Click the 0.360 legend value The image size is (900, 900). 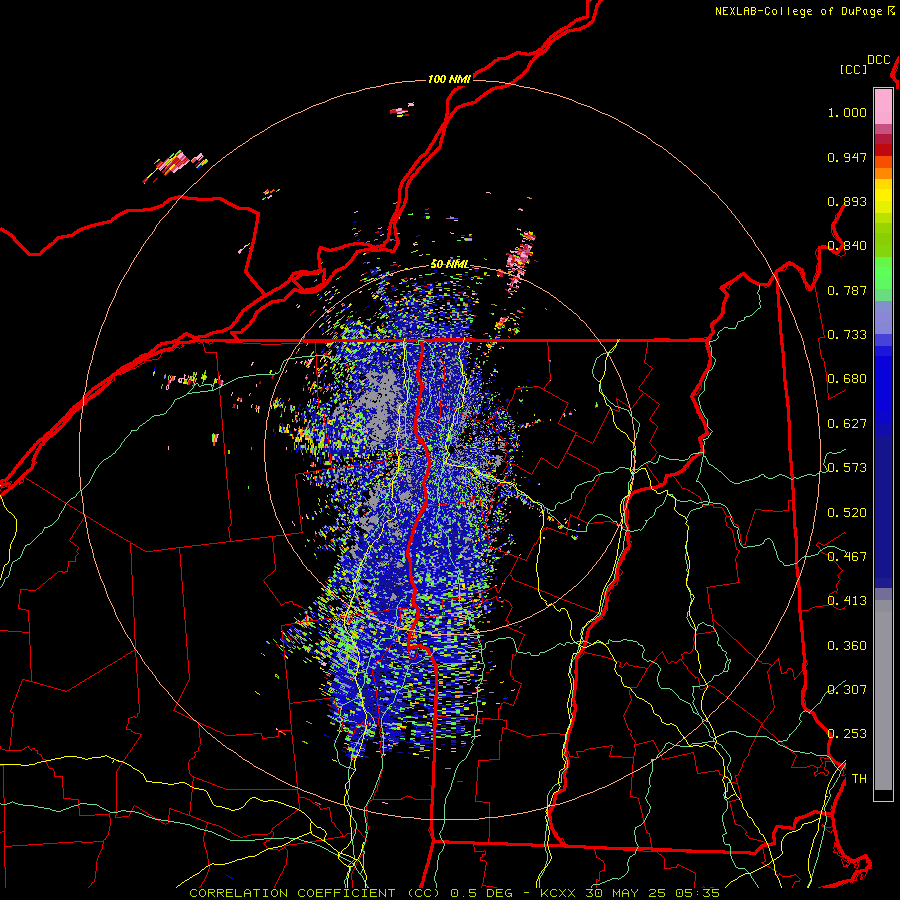point(847,646)
